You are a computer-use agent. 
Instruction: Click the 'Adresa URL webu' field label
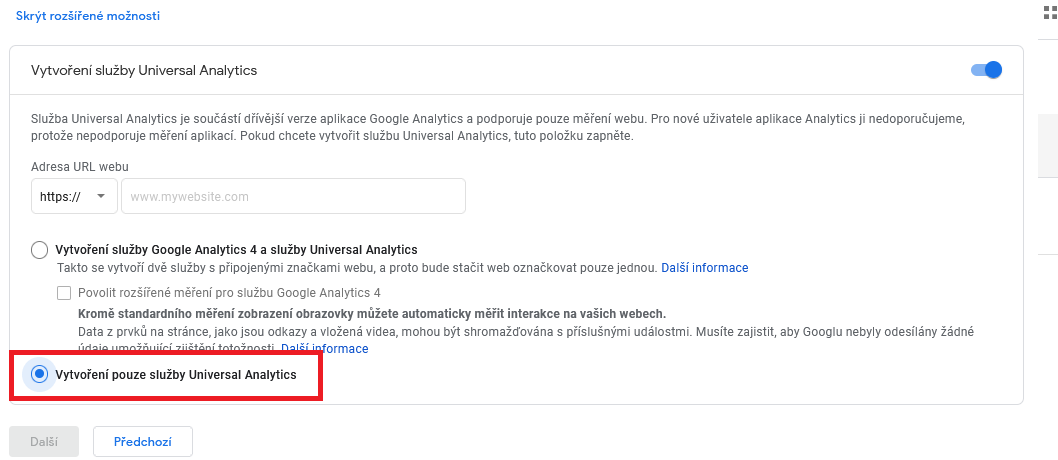tap(80, 166)
